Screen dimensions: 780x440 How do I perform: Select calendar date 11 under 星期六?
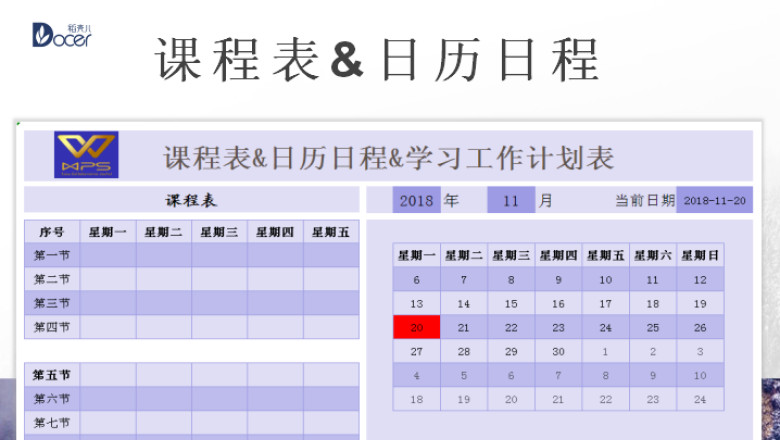[653, 279]
